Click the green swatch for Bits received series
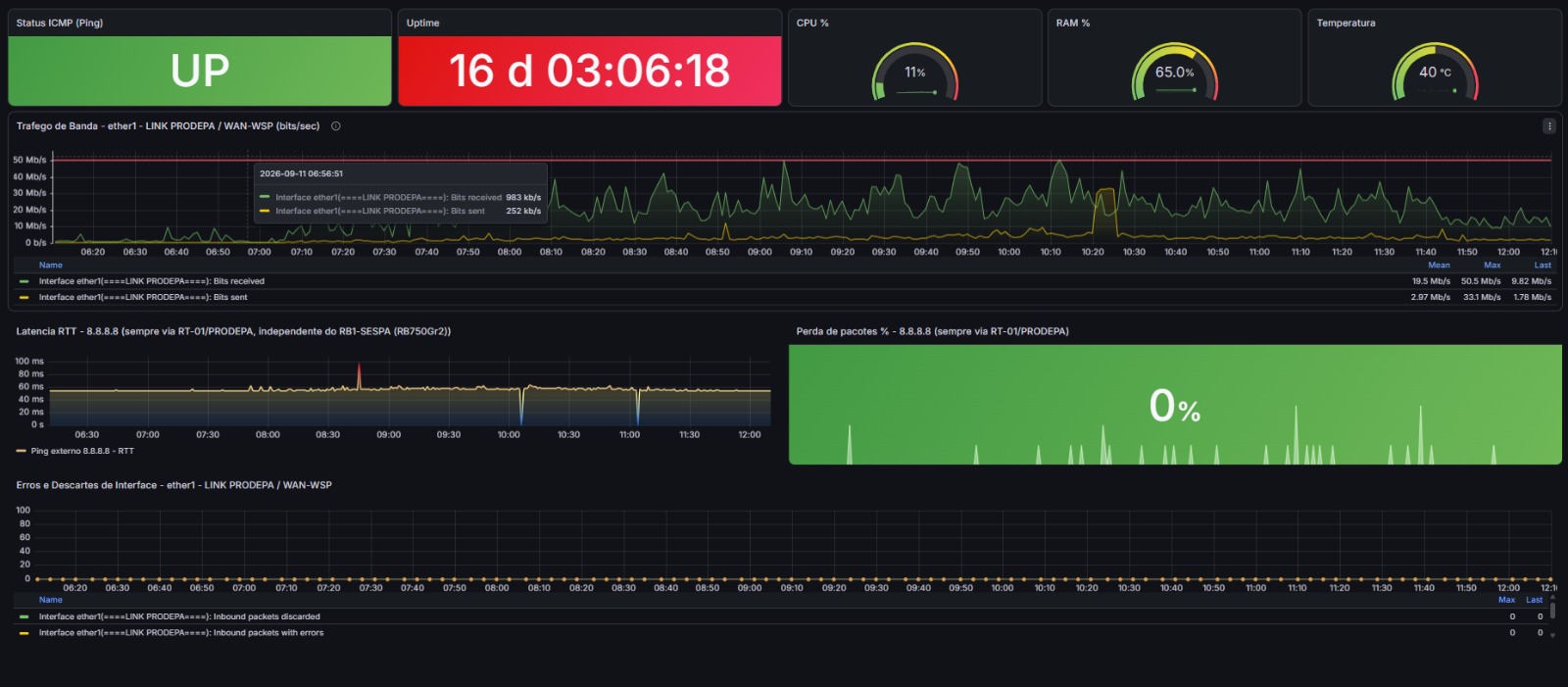 point(24,281)
